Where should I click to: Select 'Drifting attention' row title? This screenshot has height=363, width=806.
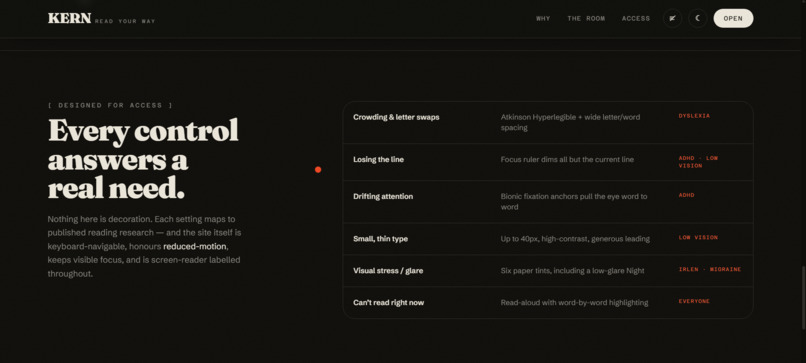(x=383, y=196)
